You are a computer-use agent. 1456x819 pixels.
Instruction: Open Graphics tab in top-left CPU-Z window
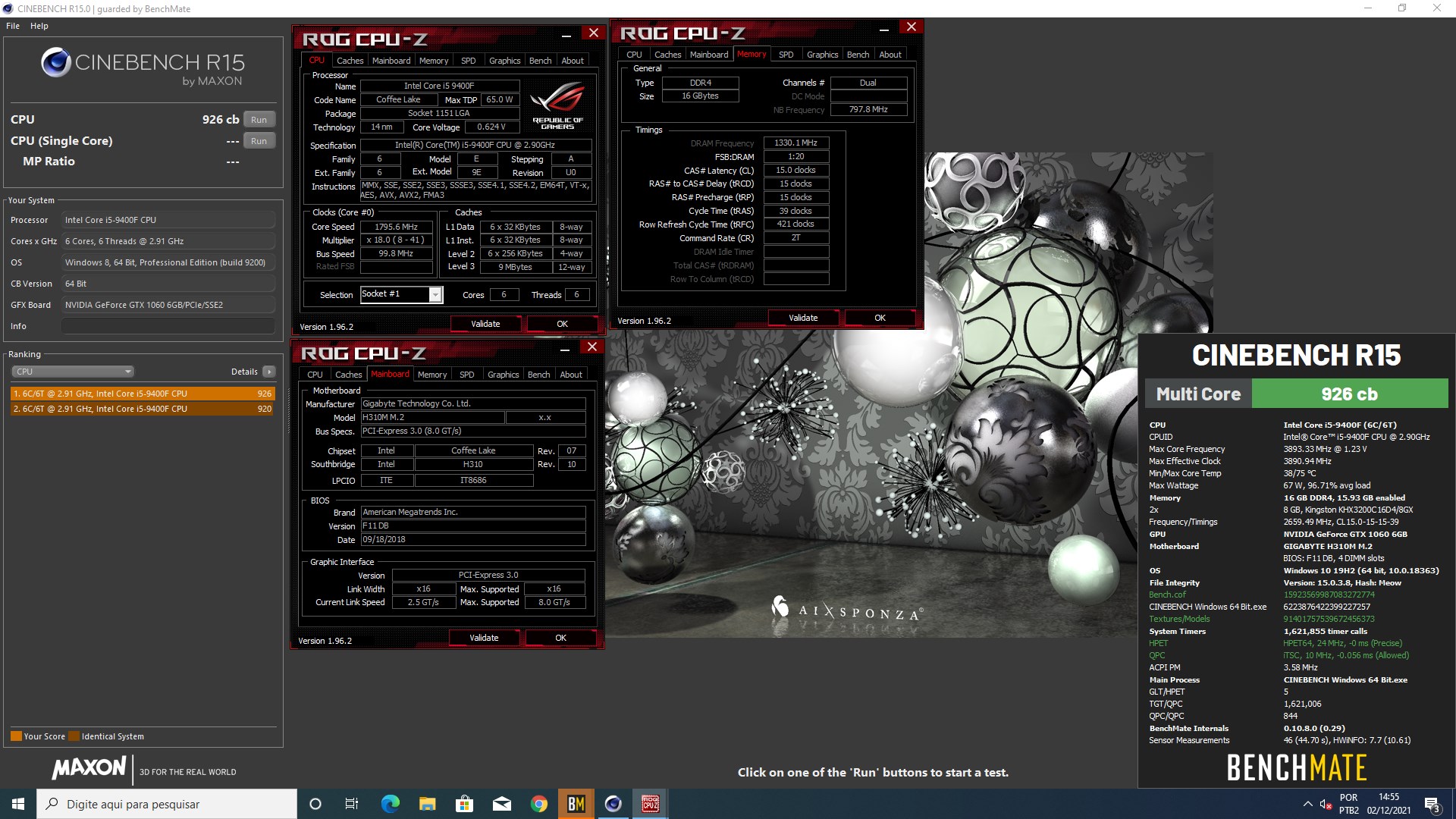(504, 61)
